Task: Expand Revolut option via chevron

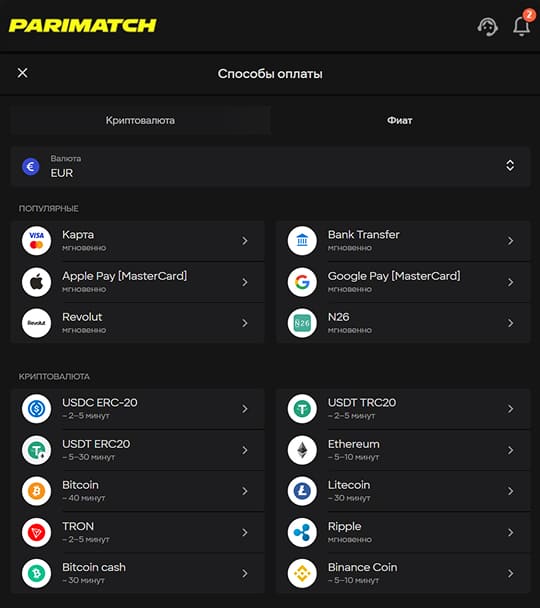Action: tap(245, 323)
